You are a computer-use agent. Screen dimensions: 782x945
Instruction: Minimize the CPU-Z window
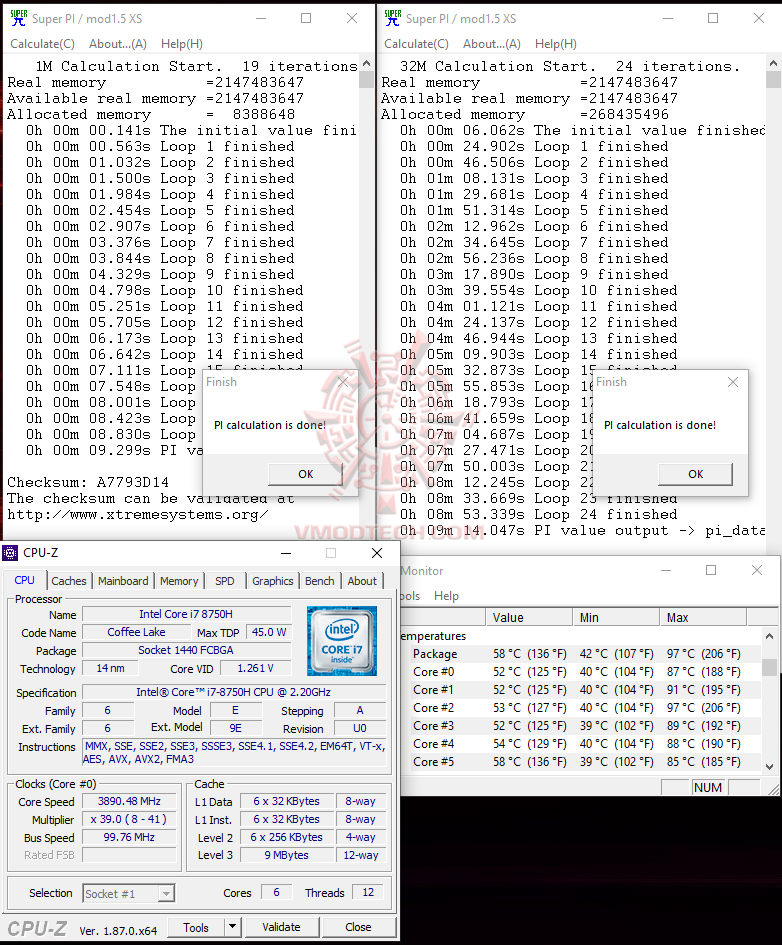pyautogui.click(x=286, y=553)
